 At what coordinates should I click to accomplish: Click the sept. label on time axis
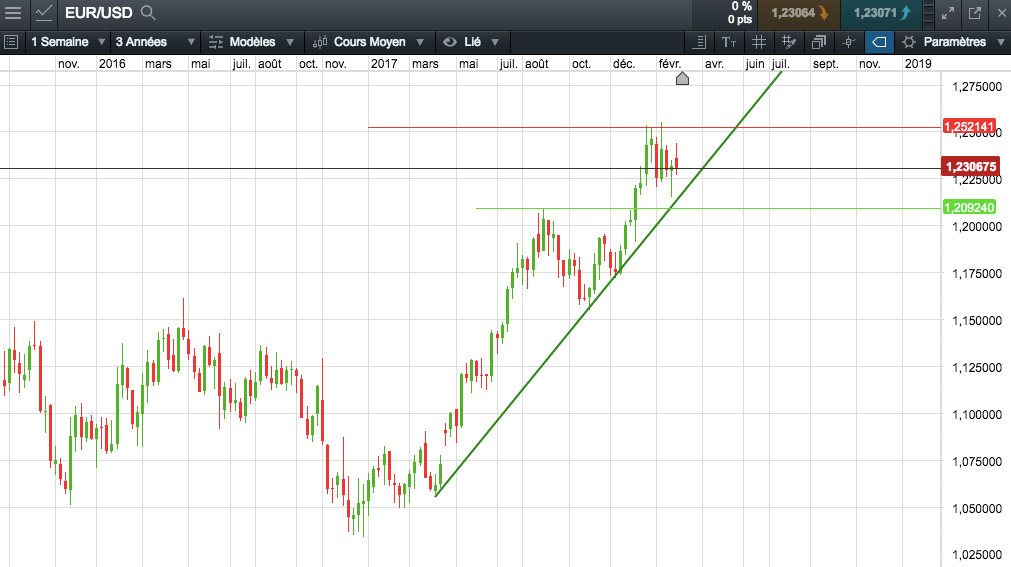click(x=825, y=64)
